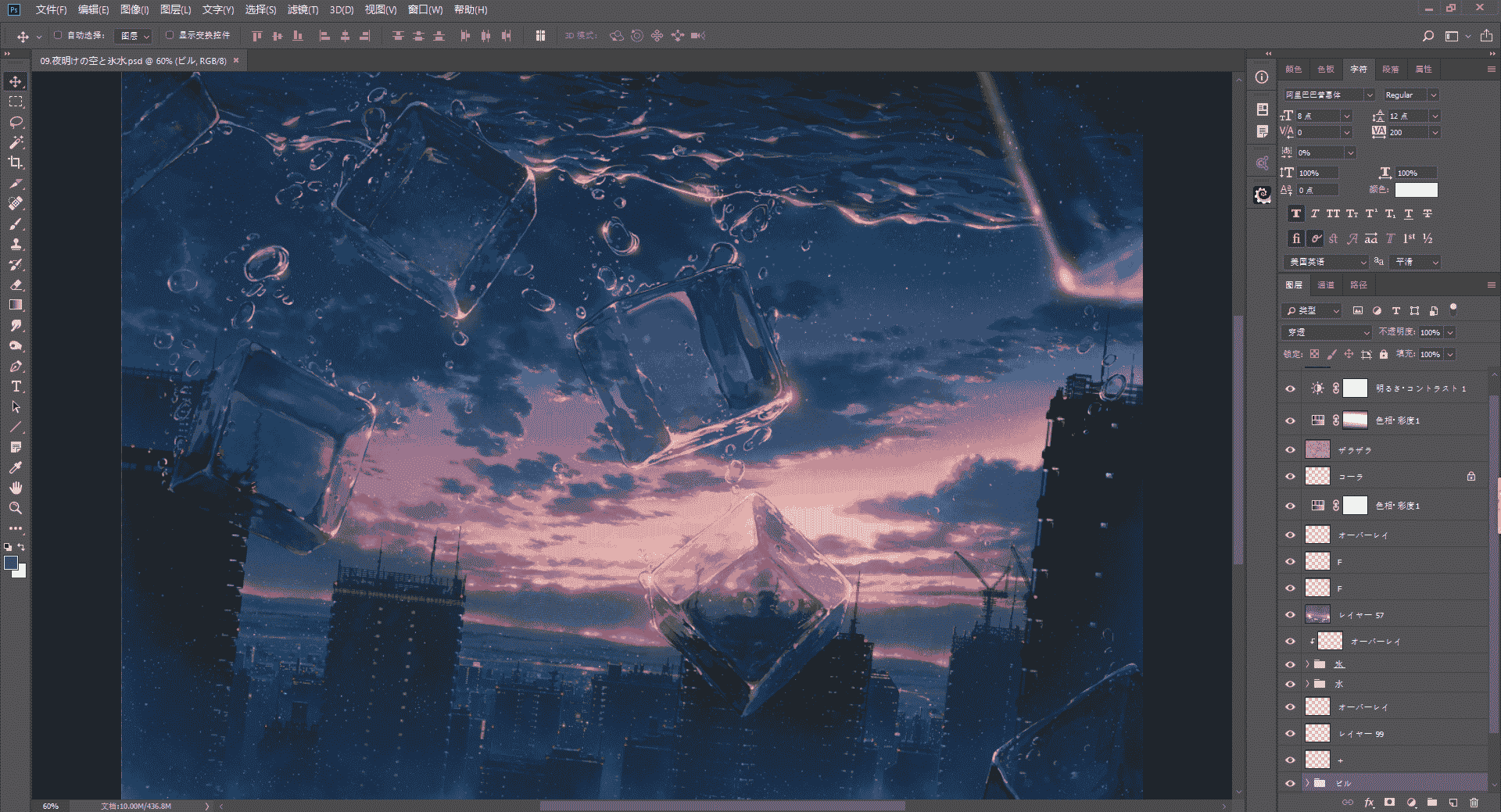
Task: Open the foreground color swatch
Action: pos(11,563)
